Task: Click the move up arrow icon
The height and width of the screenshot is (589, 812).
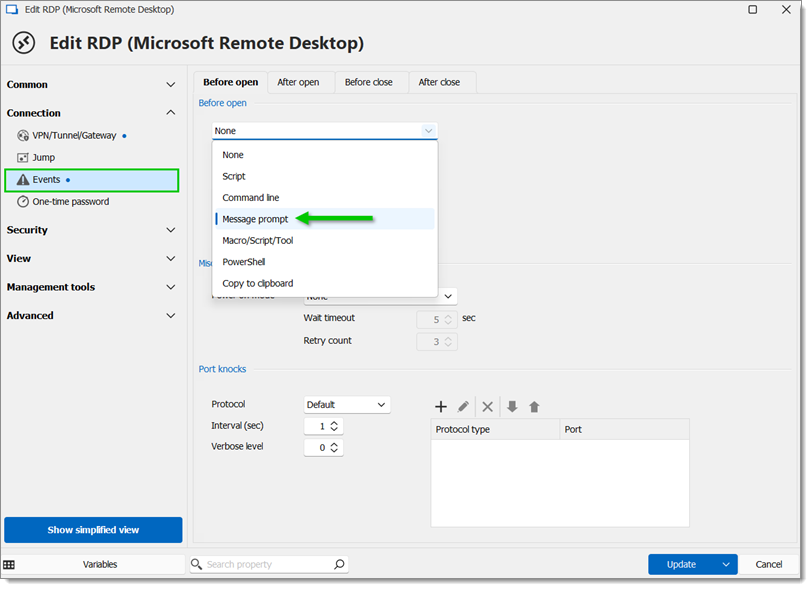Action: 534,407
